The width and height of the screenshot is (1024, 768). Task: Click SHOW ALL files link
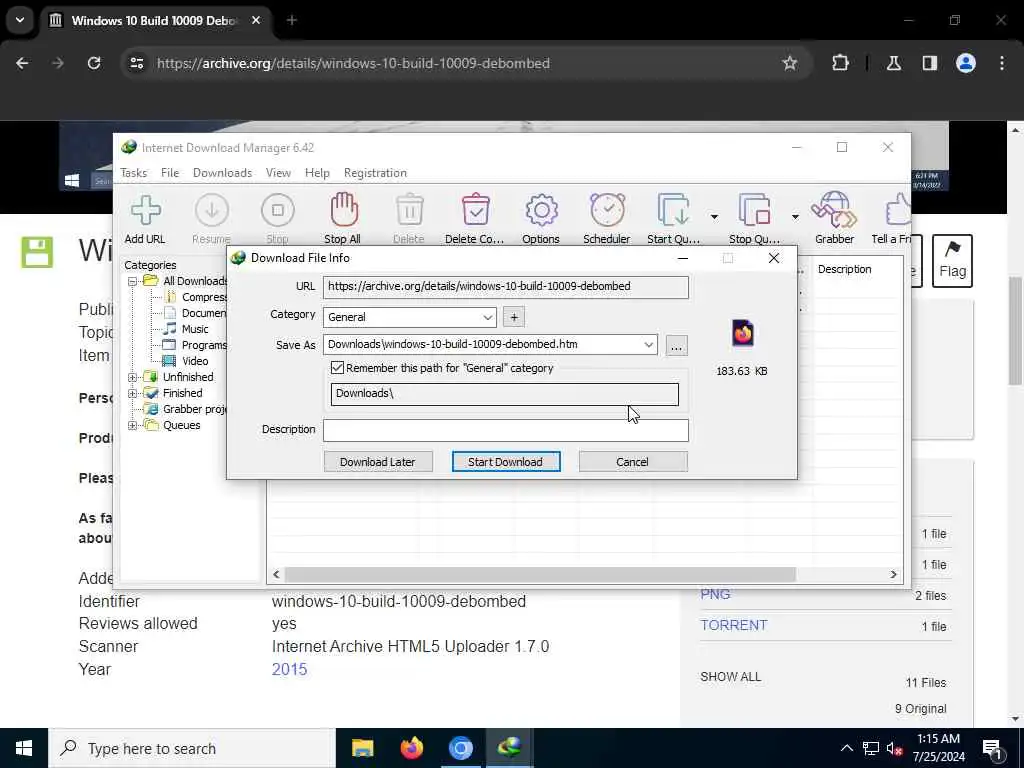coord(731,677)
